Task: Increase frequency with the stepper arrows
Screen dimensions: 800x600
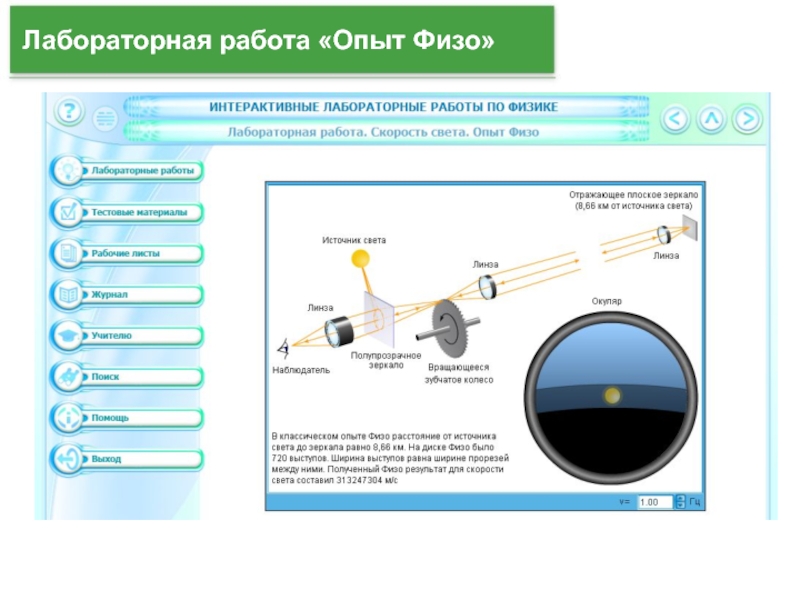Action: pyautogui.click(x=680, y=498)
